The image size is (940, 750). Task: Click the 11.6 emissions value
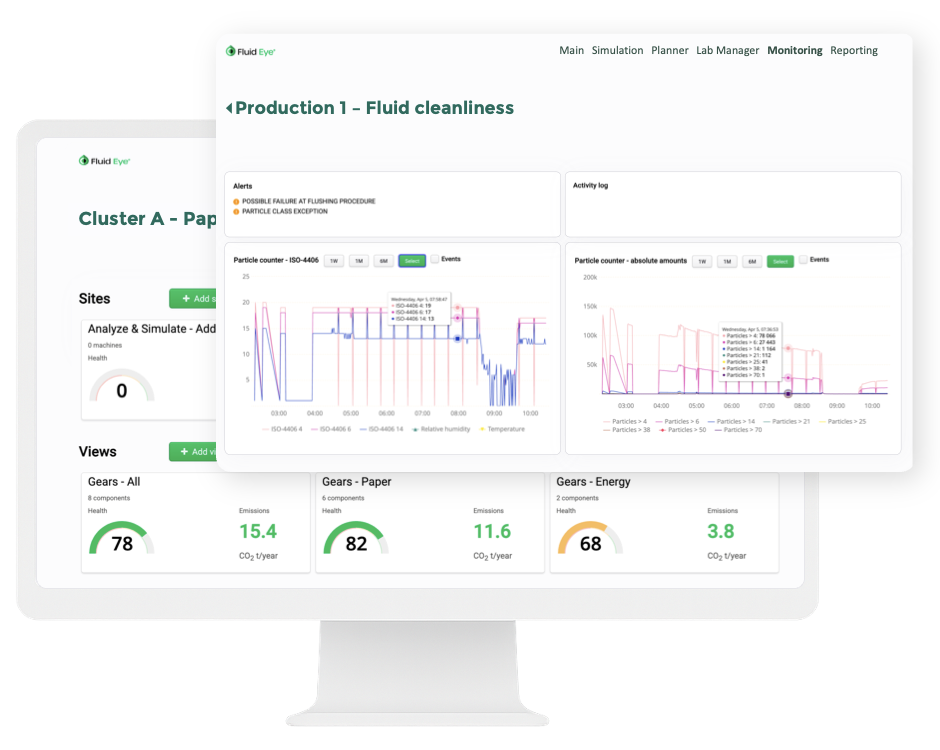coord(492,531)
